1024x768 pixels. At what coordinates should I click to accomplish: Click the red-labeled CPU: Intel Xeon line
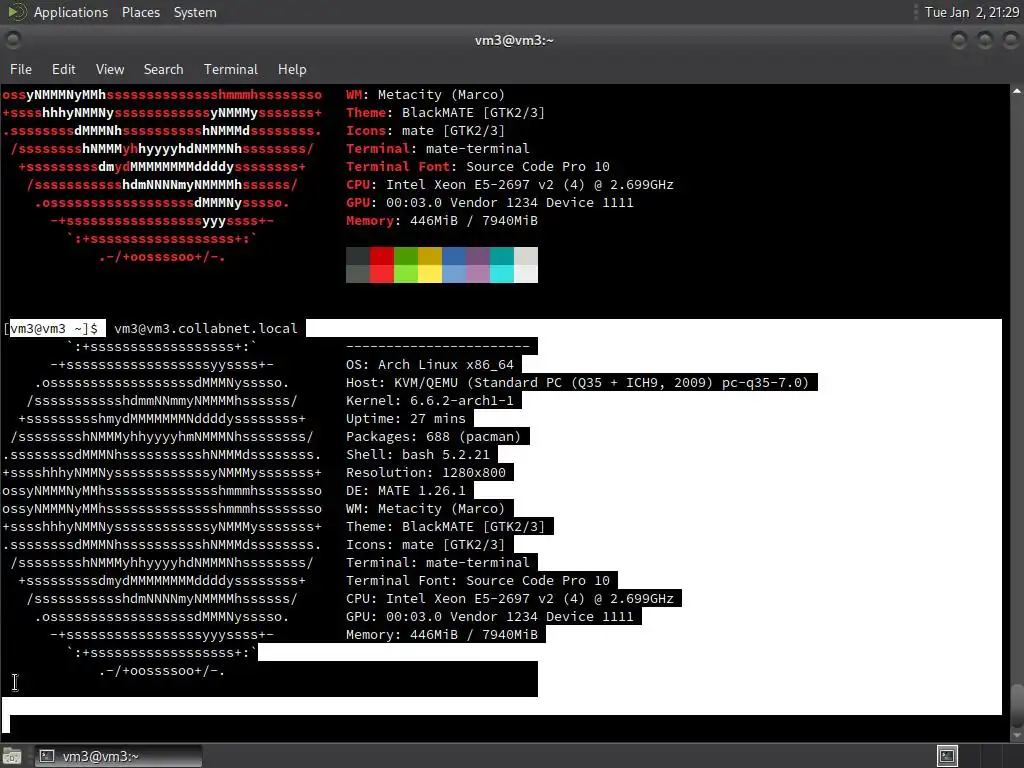(x=509, y=185)
